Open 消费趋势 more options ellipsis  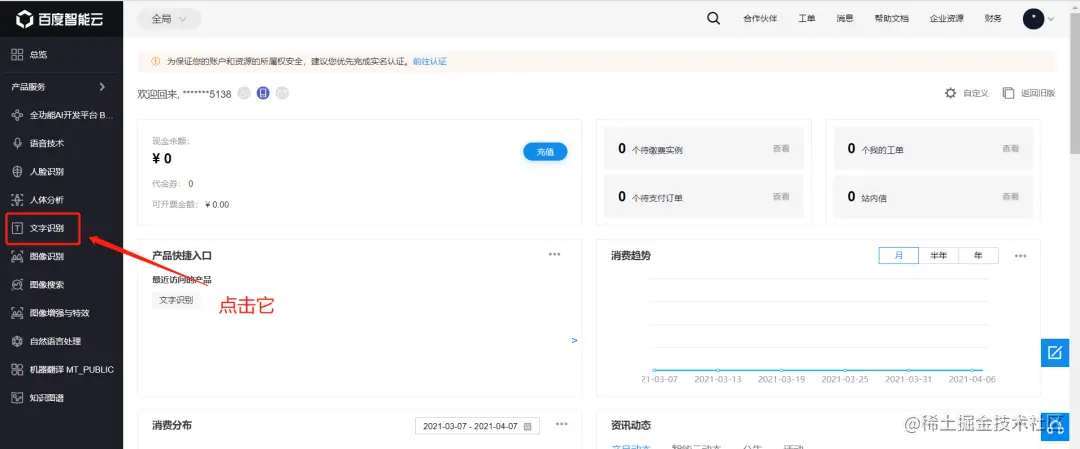click(1021, 255)
